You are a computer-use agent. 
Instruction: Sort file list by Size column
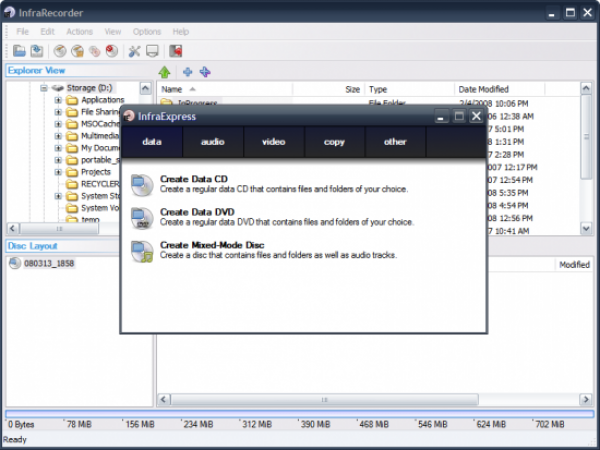pyautogui.click(x=328, y=89)
